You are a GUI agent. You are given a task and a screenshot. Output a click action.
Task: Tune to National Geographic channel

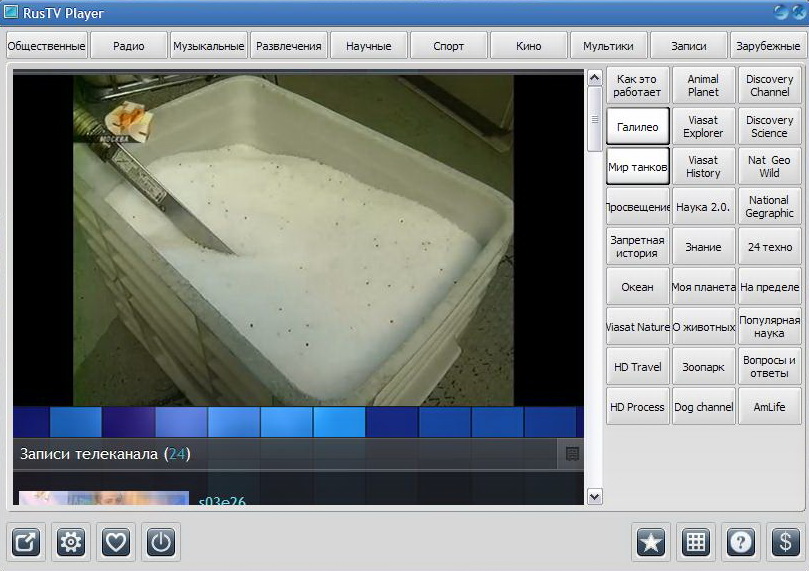click(x=769, y=207)
